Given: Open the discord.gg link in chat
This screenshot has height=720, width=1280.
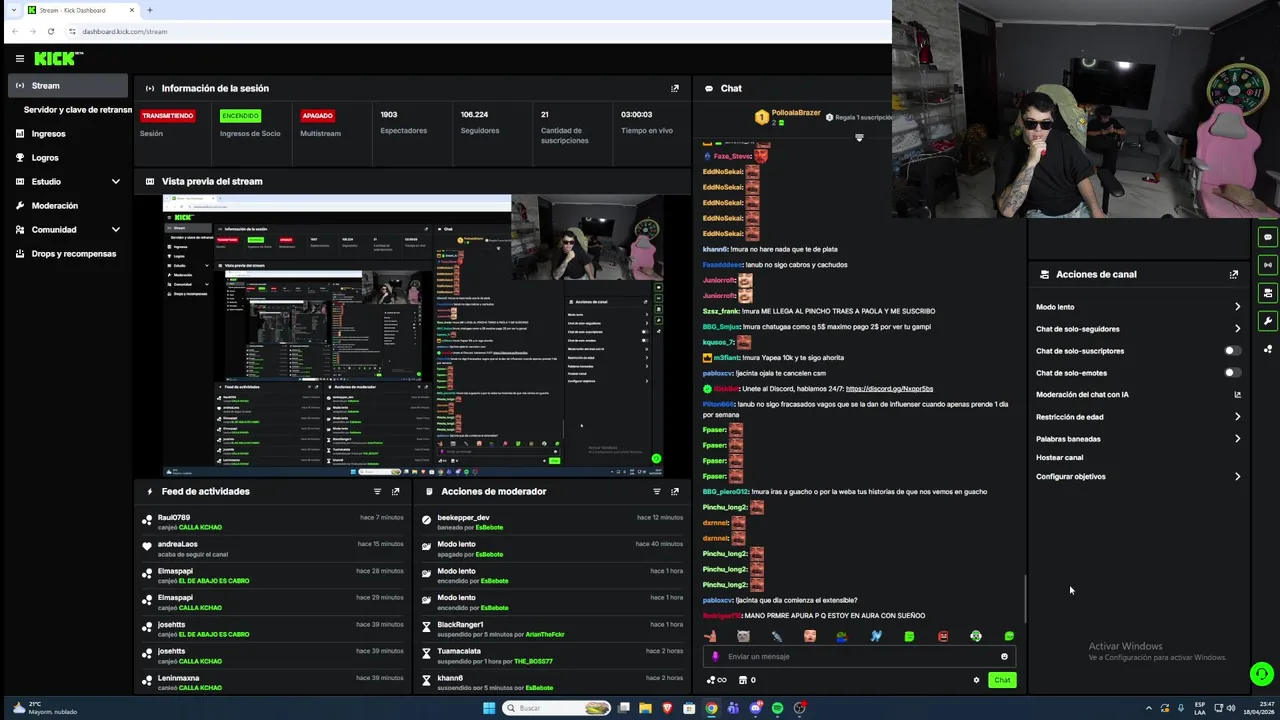Looking at the screenshot, I should 889,389.
